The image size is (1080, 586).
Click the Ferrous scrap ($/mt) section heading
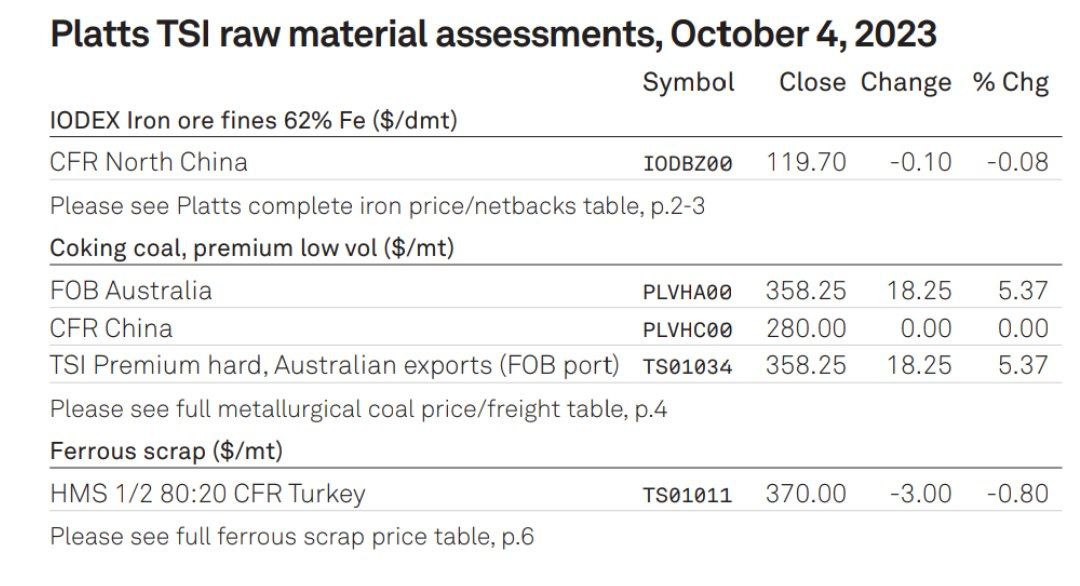pos(167,452)
